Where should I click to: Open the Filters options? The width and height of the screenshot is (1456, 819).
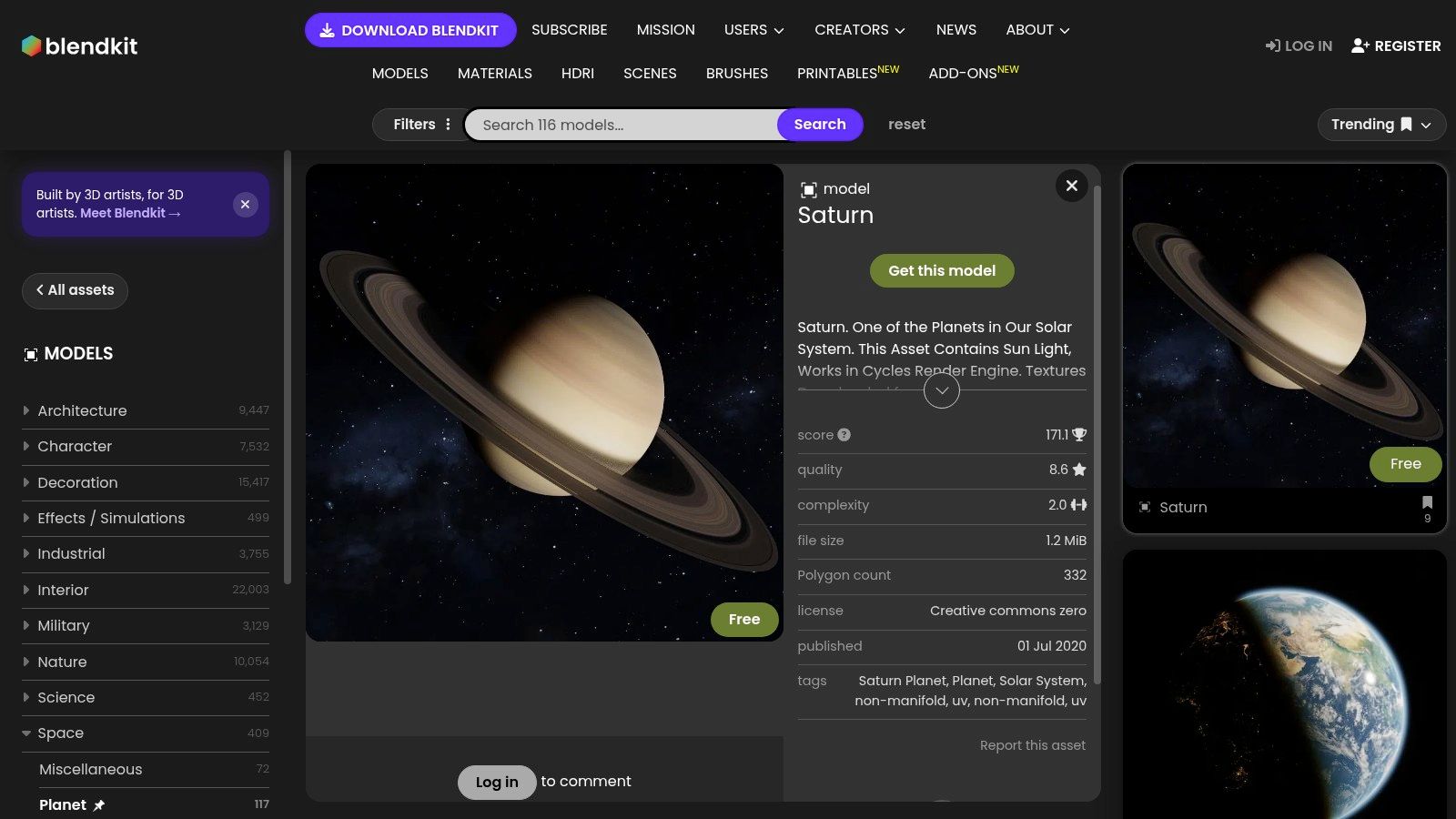point(421,125)
